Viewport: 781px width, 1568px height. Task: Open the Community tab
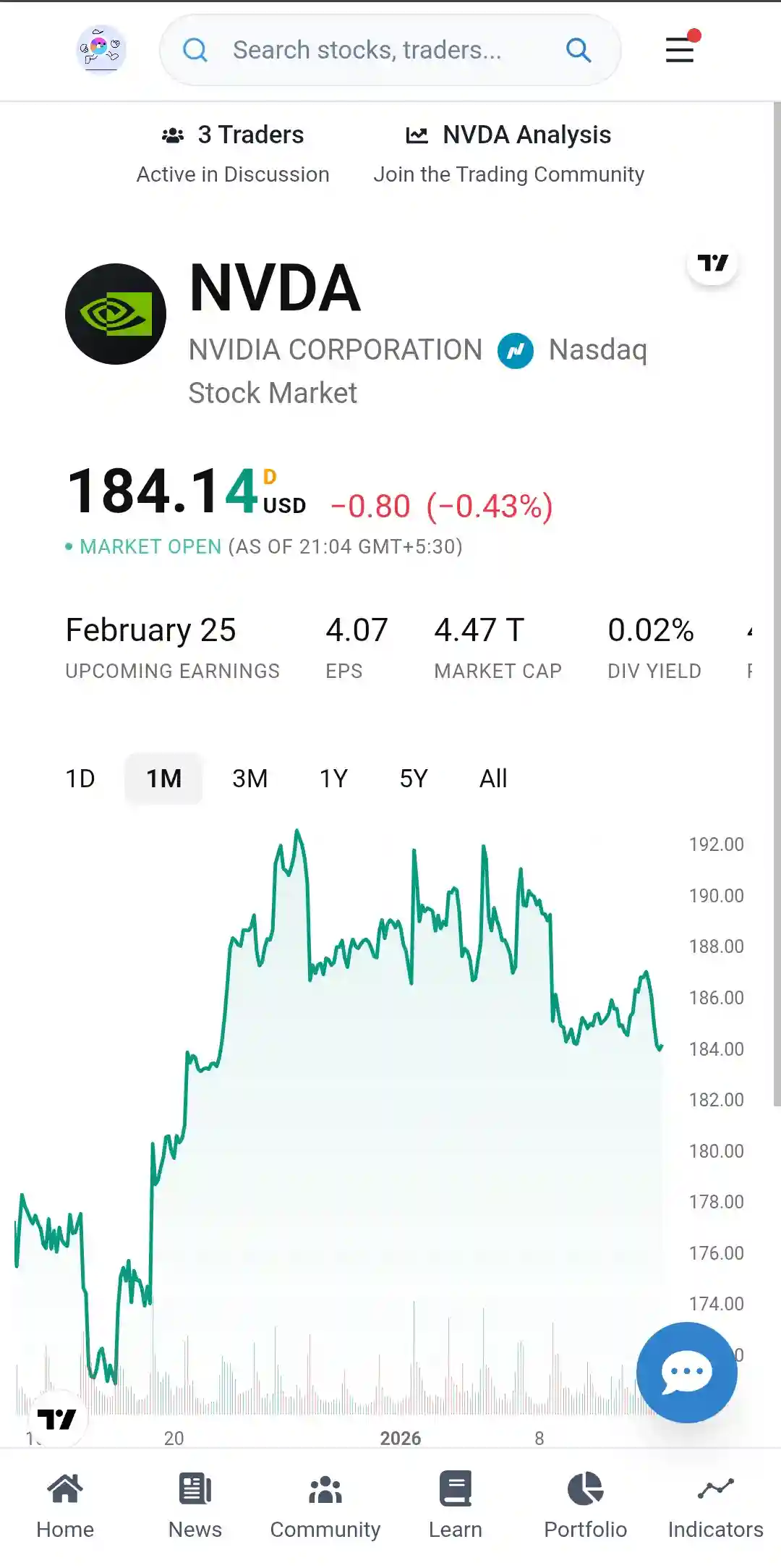pyautogui.click(x=325, y=1506)
